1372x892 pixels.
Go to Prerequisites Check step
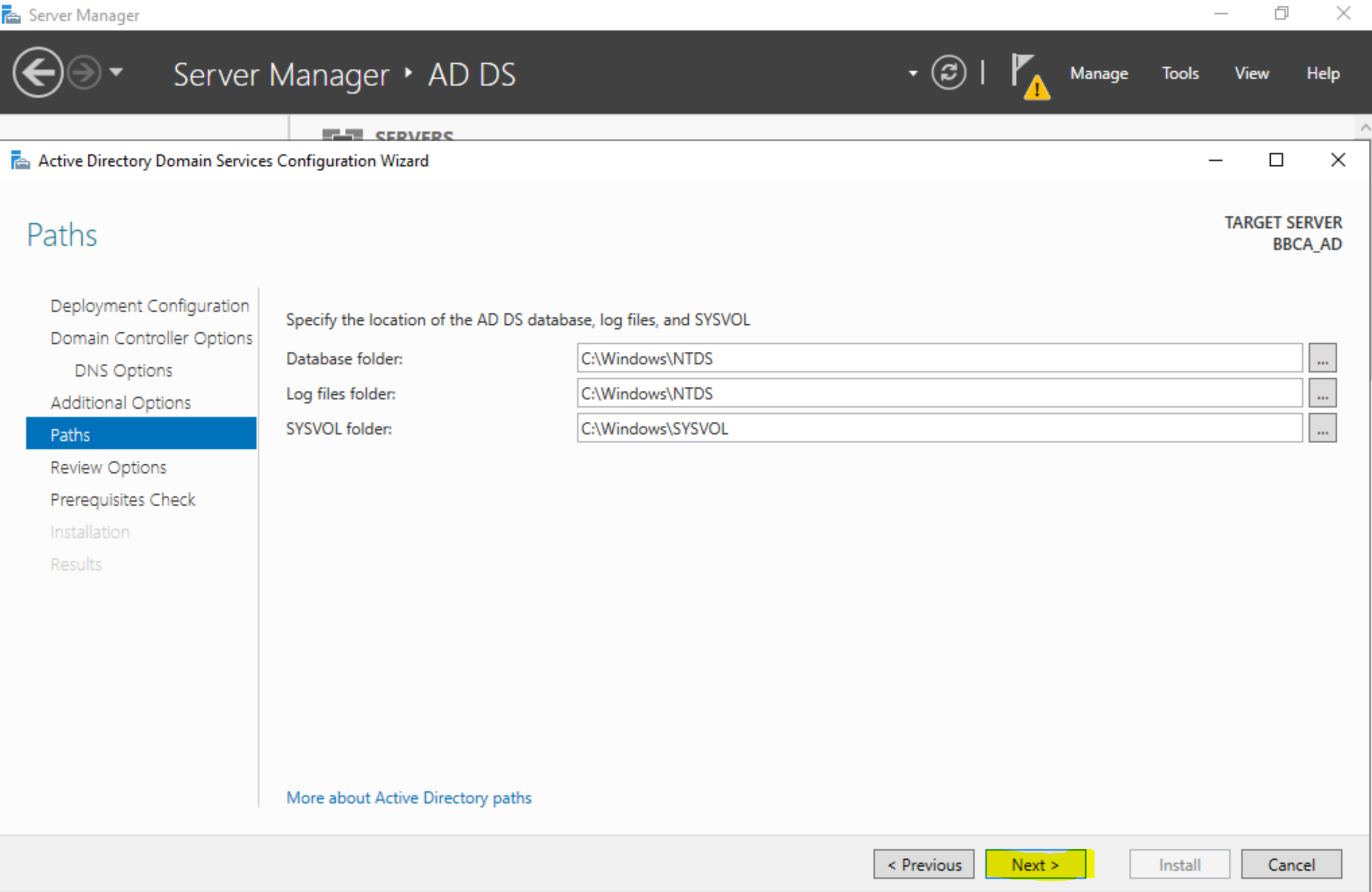(x=123, y=499)
